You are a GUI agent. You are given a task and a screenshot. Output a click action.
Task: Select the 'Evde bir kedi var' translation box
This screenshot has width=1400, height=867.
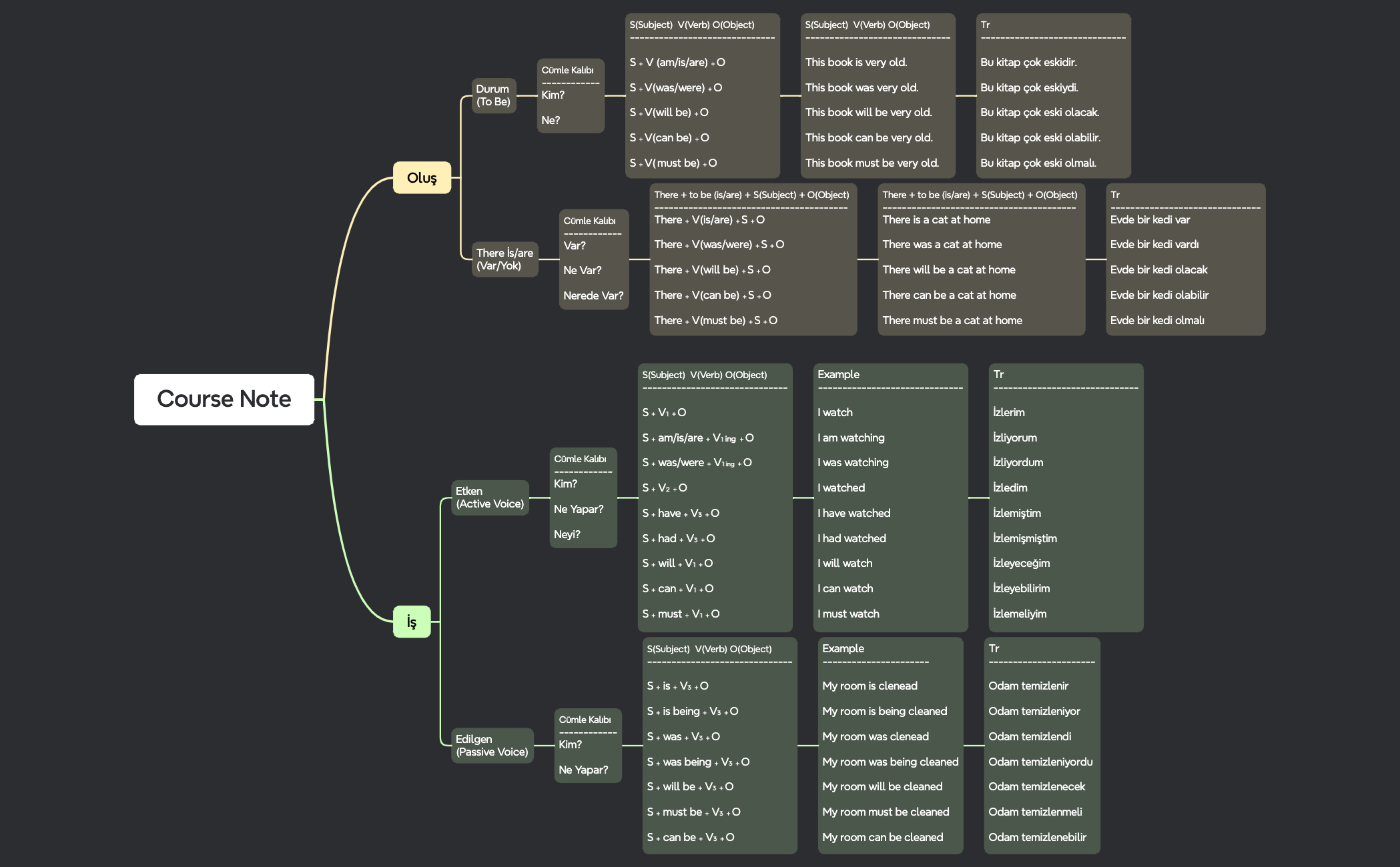pyautogui.click(x=1185, y=259)
